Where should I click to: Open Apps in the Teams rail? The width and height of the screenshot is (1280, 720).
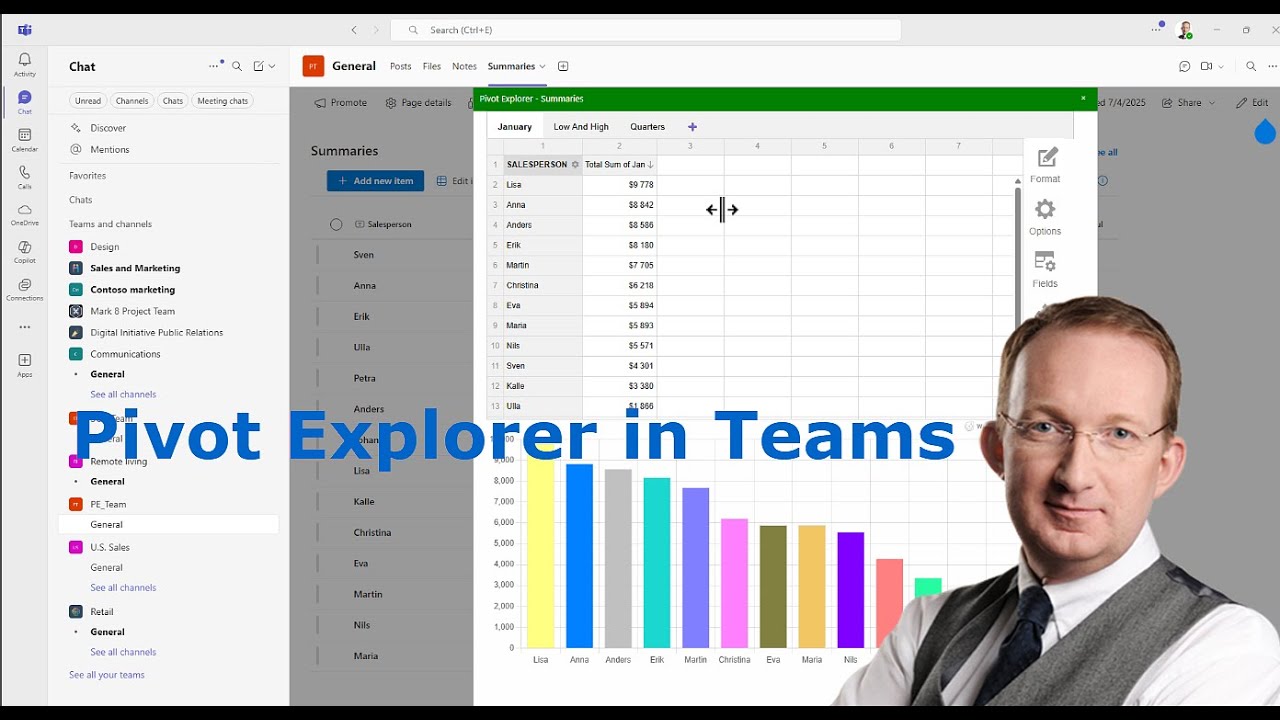pos(25,365)
